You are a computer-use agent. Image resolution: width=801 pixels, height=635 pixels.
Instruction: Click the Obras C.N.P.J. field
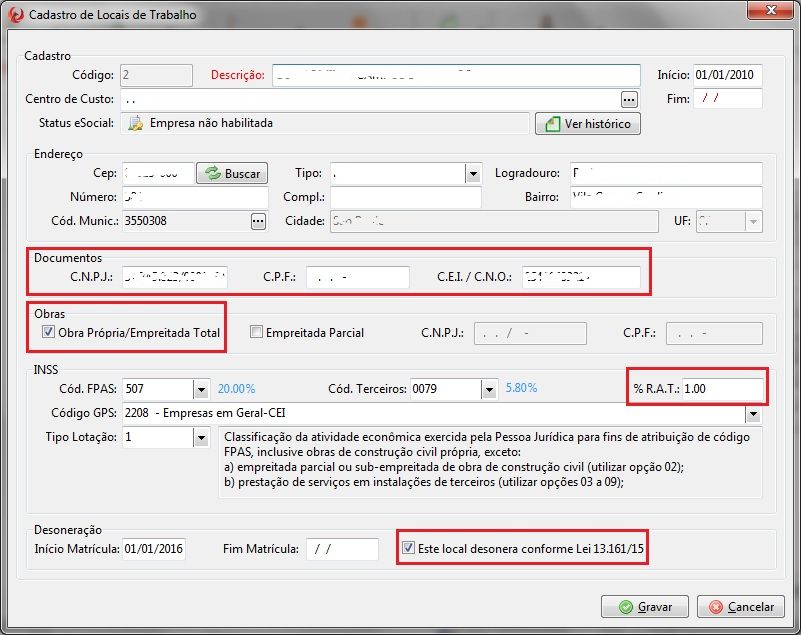530,333
